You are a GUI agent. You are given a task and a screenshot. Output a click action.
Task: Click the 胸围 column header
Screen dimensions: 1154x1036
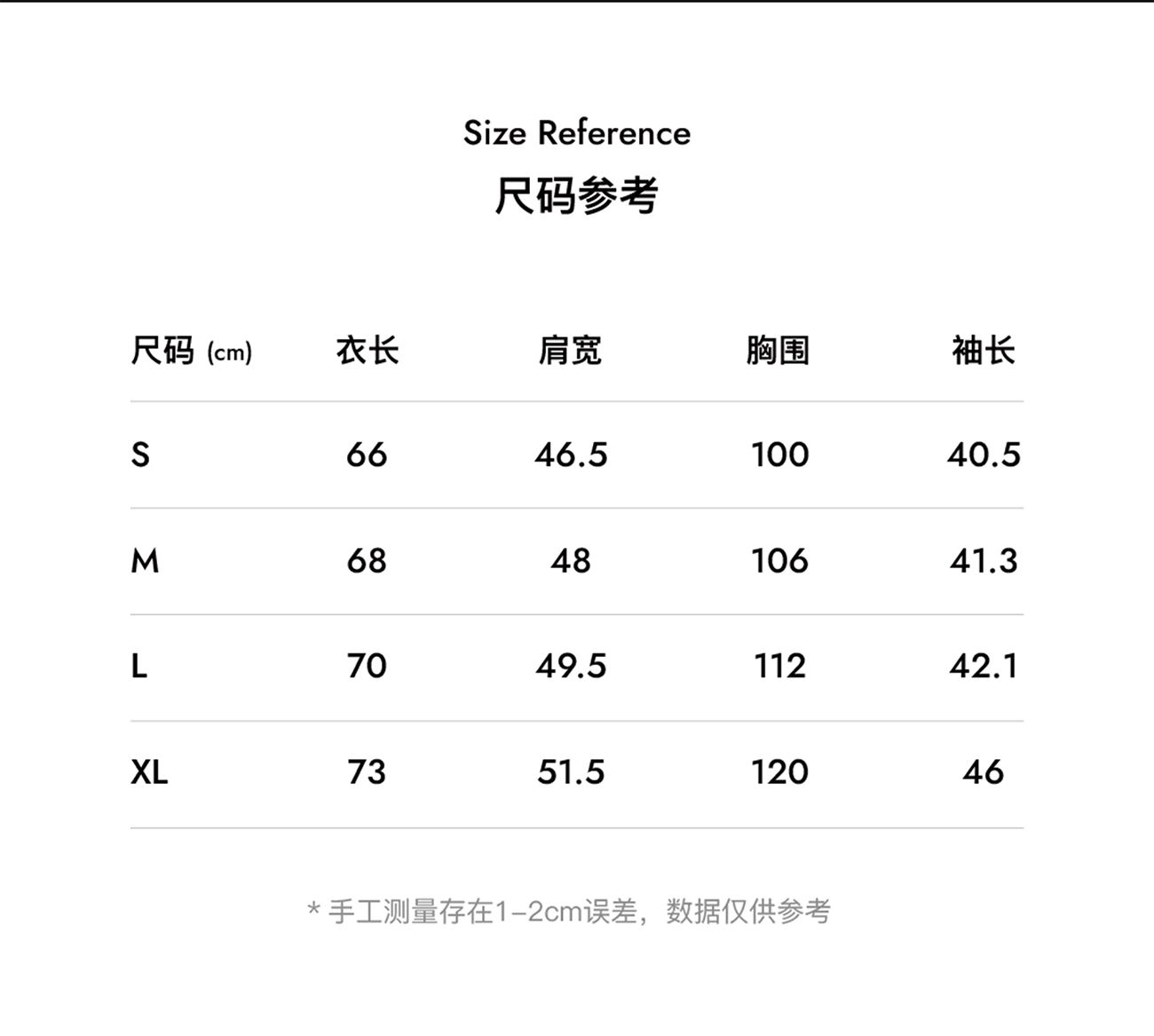click(778, 351)
